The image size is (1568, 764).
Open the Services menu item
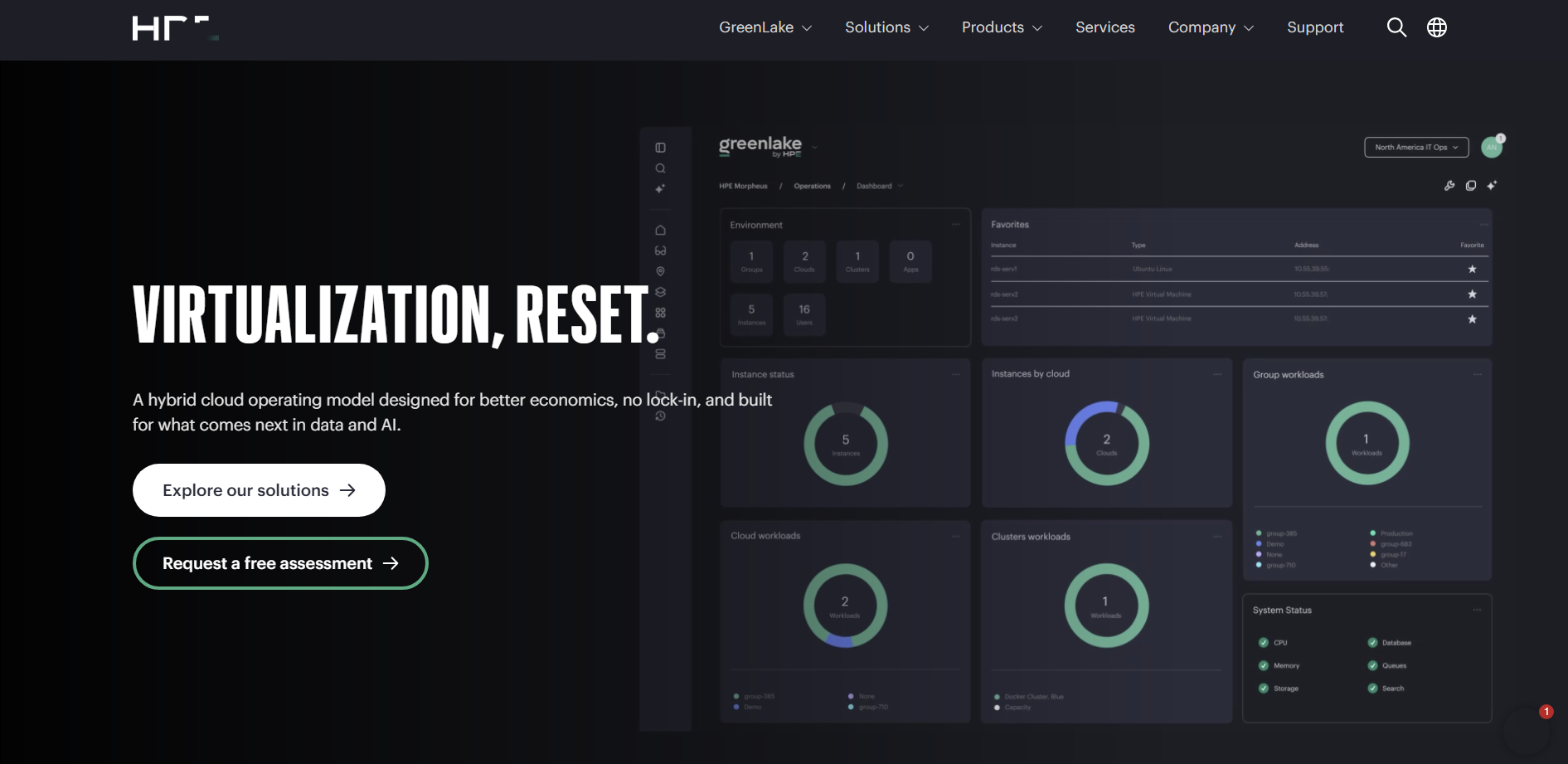click(x=1104, y=27)
